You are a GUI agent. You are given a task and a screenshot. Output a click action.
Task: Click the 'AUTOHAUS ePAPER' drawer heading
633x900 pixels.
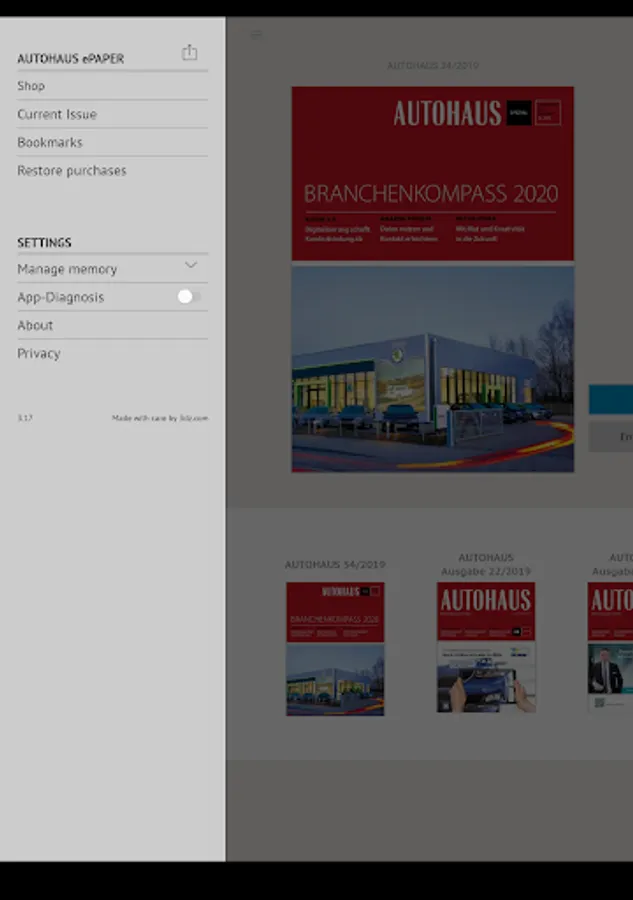[71, 59]
